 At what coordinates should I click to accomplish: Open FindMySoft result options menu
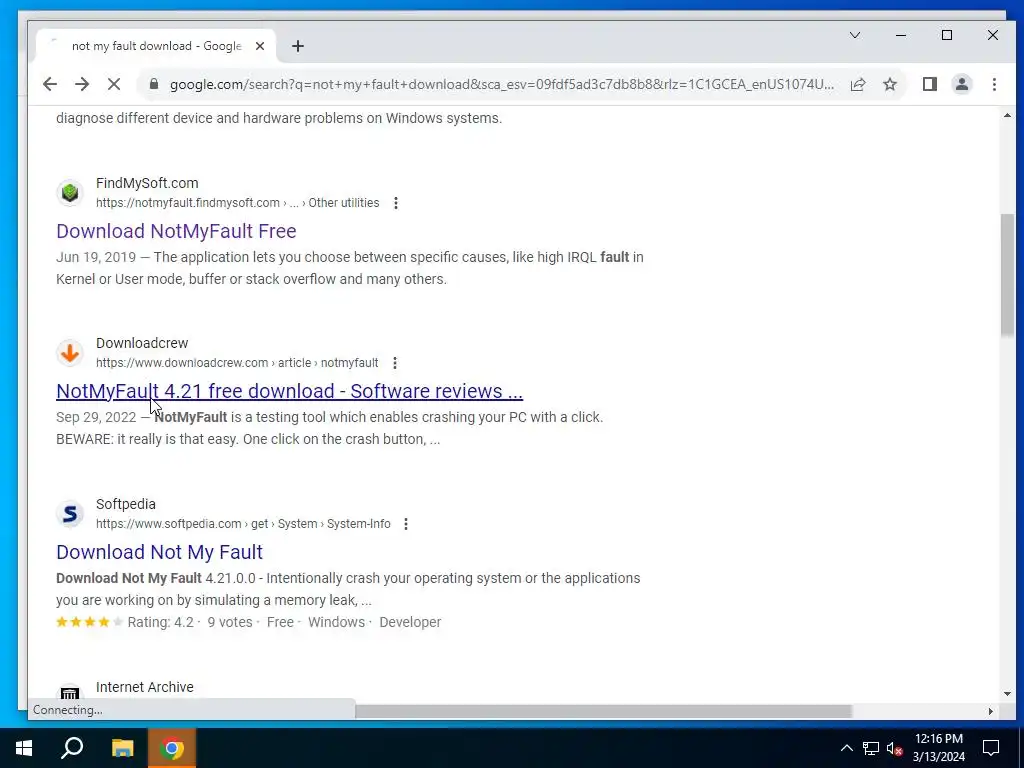click(396, 203)
